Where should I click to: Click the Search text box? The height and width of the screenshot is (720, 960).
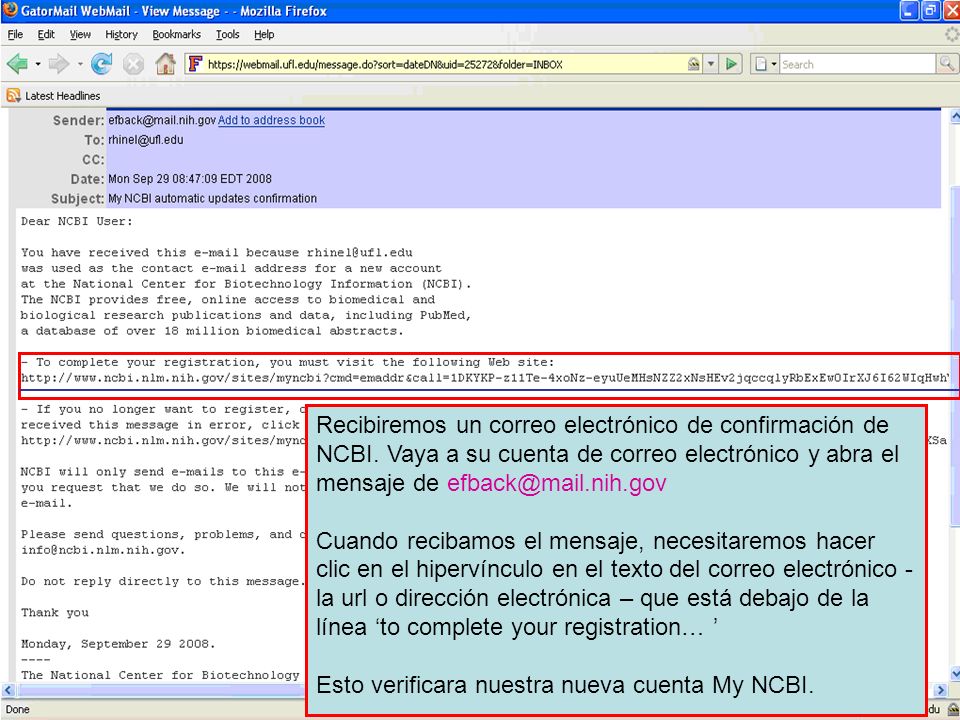point(858,64)
